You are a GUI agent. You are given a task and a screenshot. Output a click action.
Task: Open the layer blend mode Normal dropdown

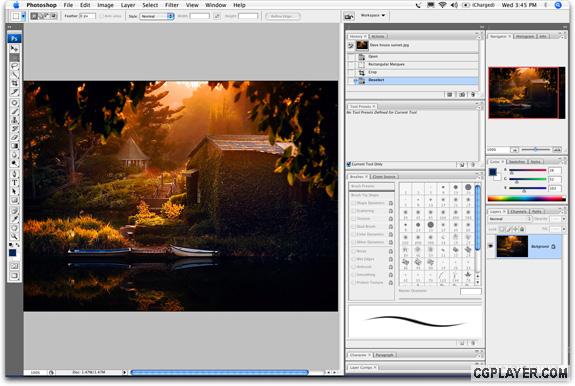[x=510, y=219]
